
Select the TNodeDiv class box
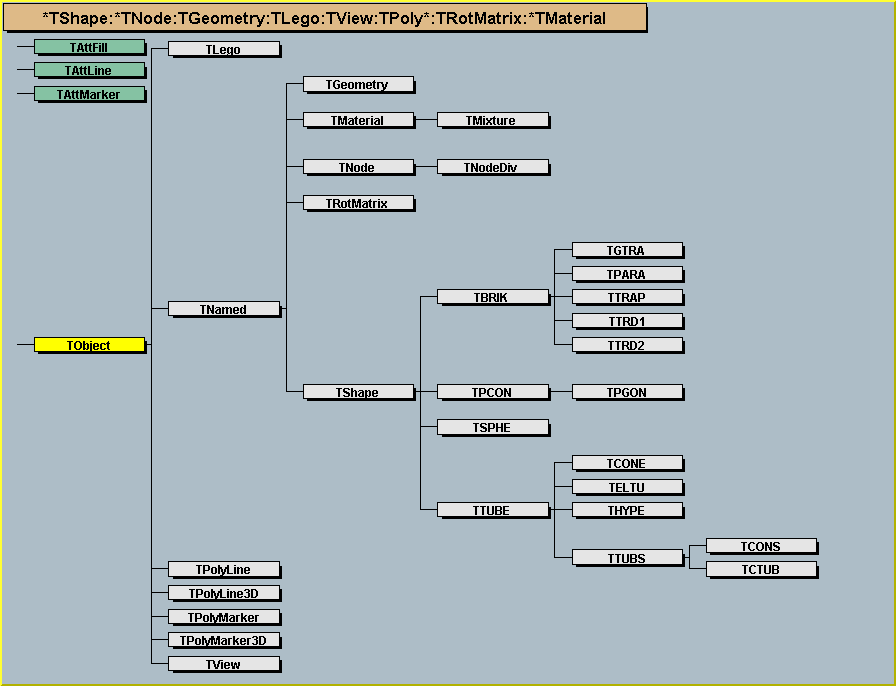pos(491,167)
